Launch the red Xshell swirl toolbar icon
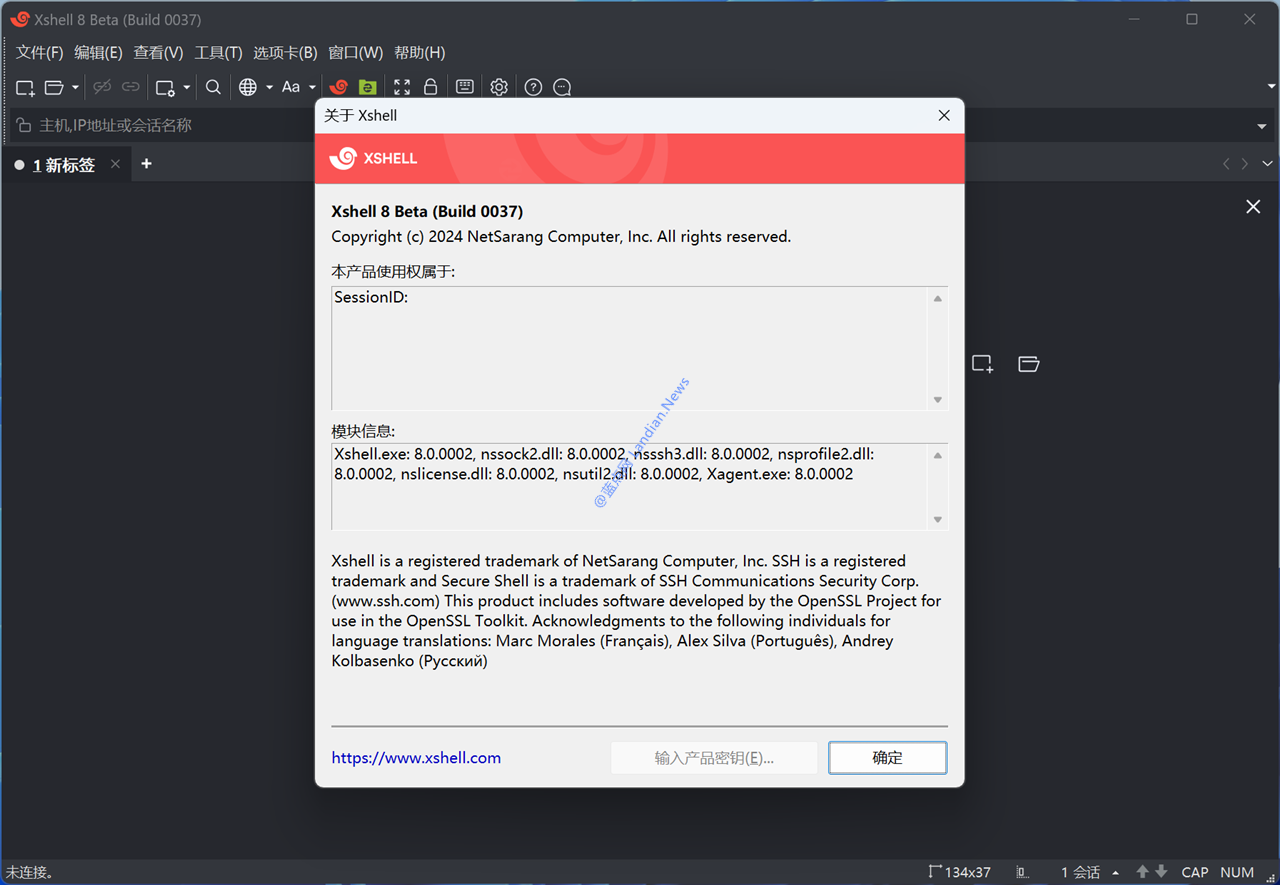The width and height of the screenshot is (1280, 885). coord(338,88)
